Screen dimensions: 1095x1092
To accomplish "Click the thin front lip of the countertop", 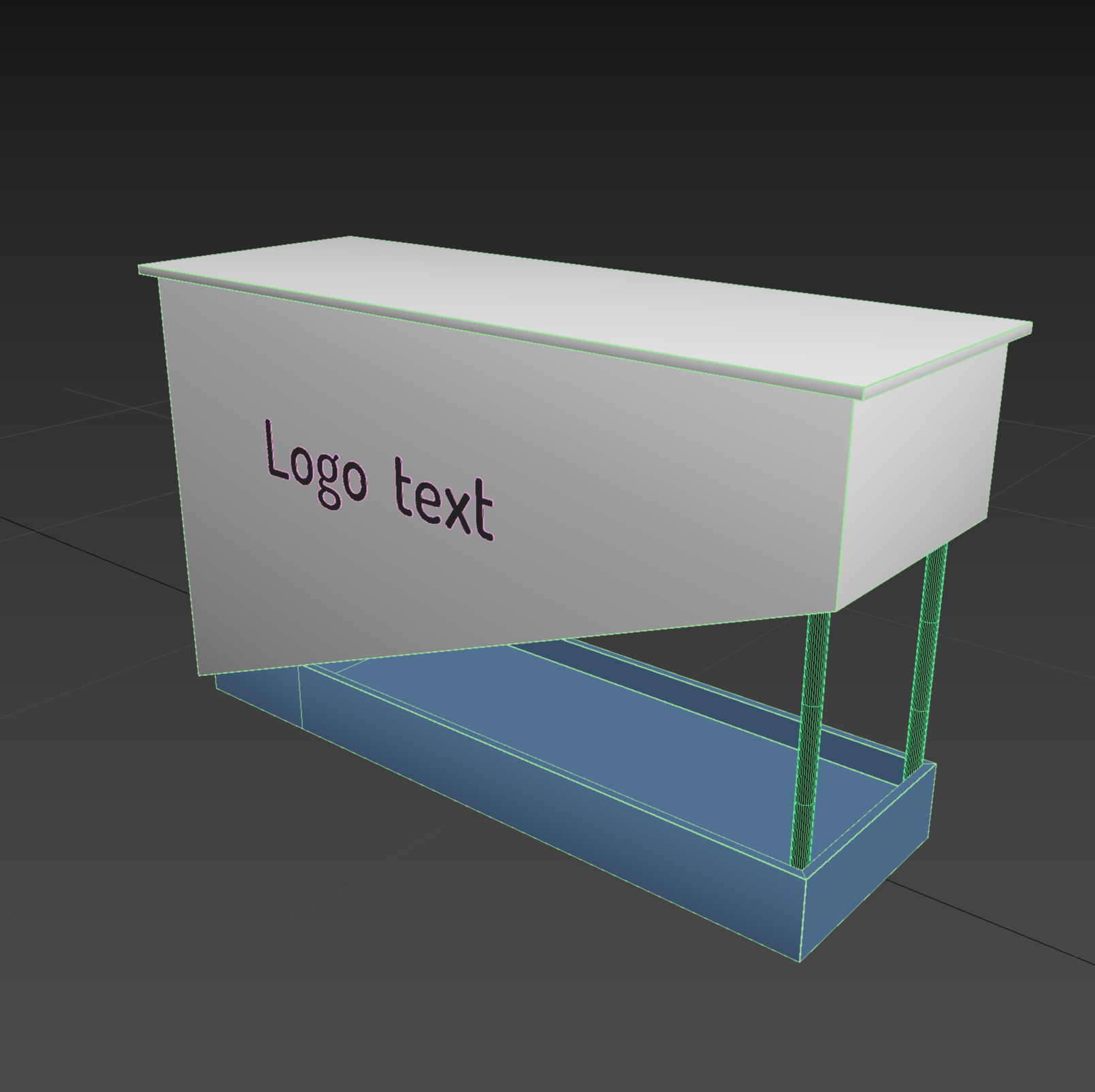I will (501, 335).
